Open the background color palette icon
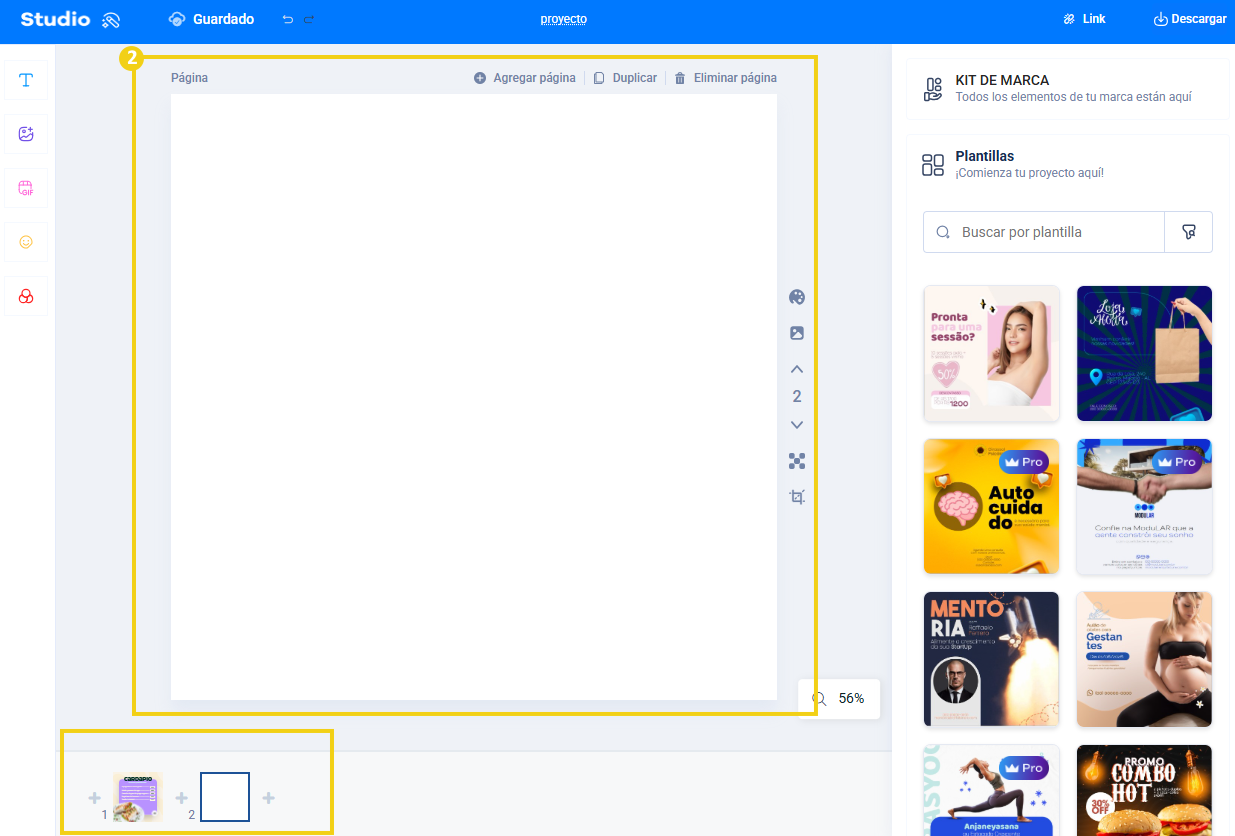Screen dimensions: 1235x836 797,297
